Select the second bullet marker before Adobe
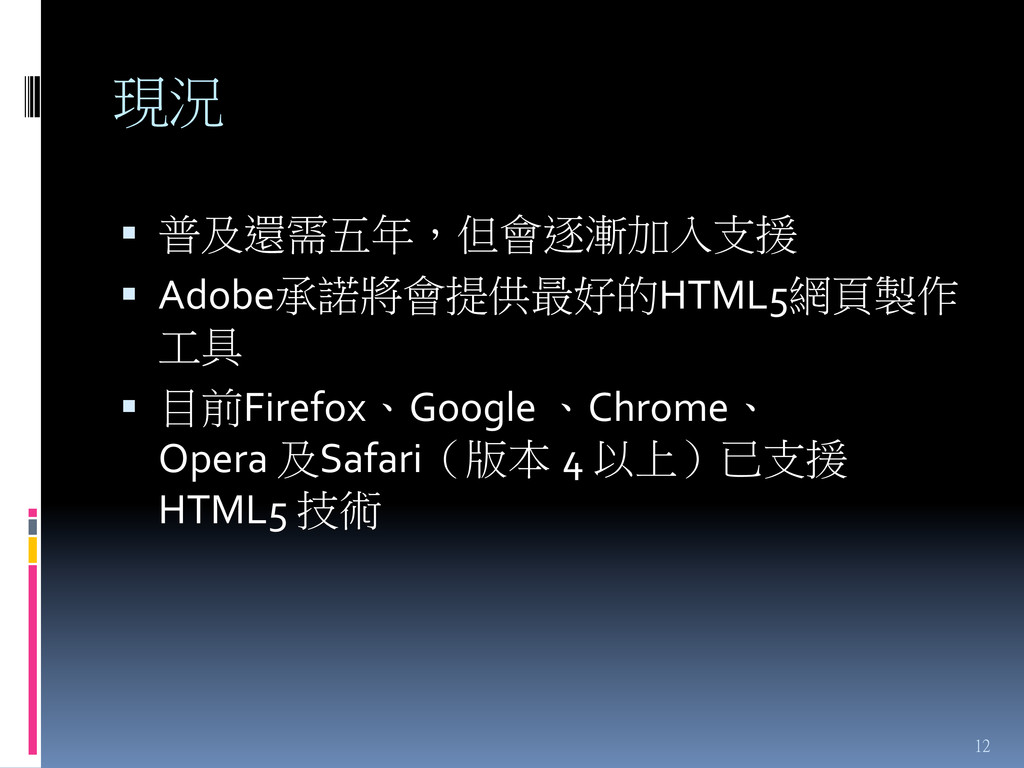This screenshot has height=768, width=1024. coord(129,293)
